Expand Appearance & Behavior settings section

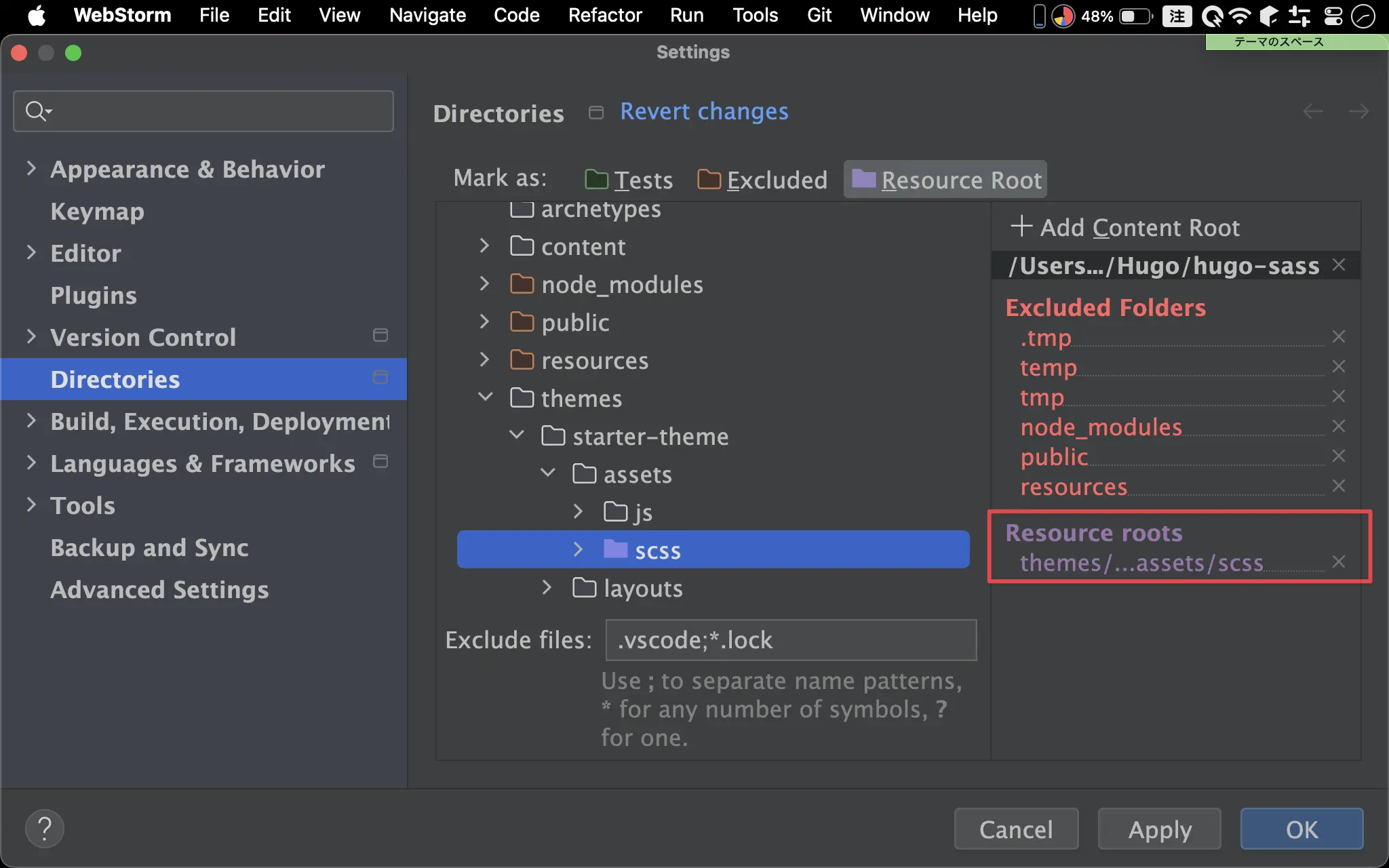(x=31, y=169)
